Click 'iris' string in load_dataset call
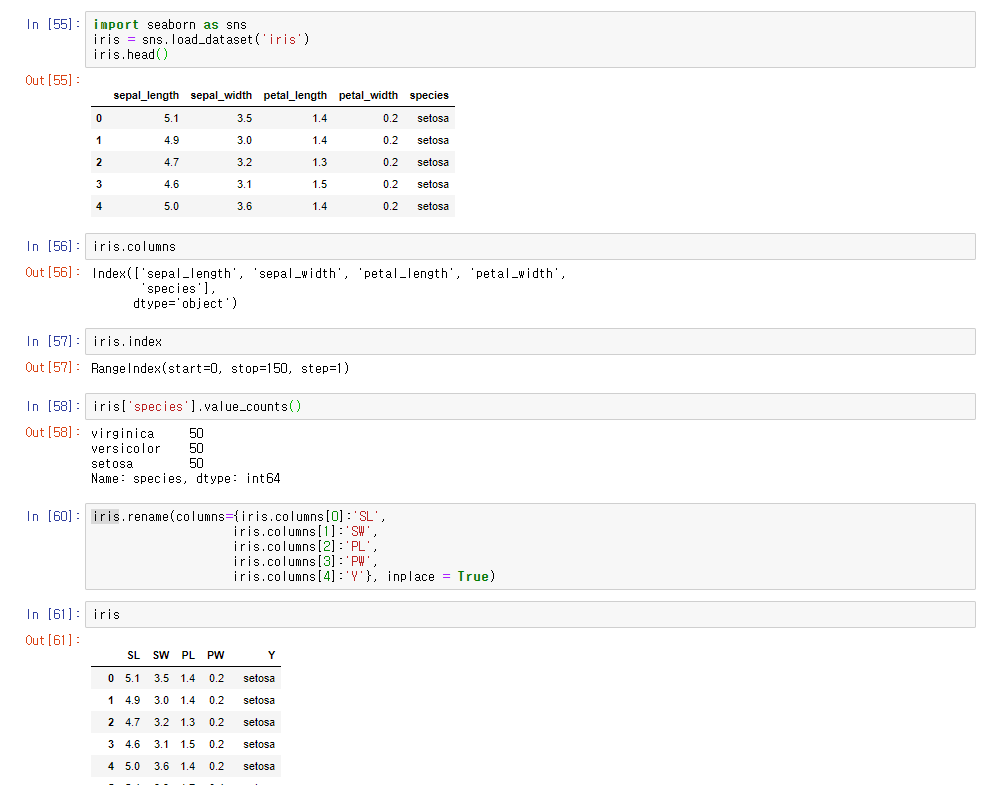Image resolution: width=988 pixels, height=785 pixels. [282, 40]
